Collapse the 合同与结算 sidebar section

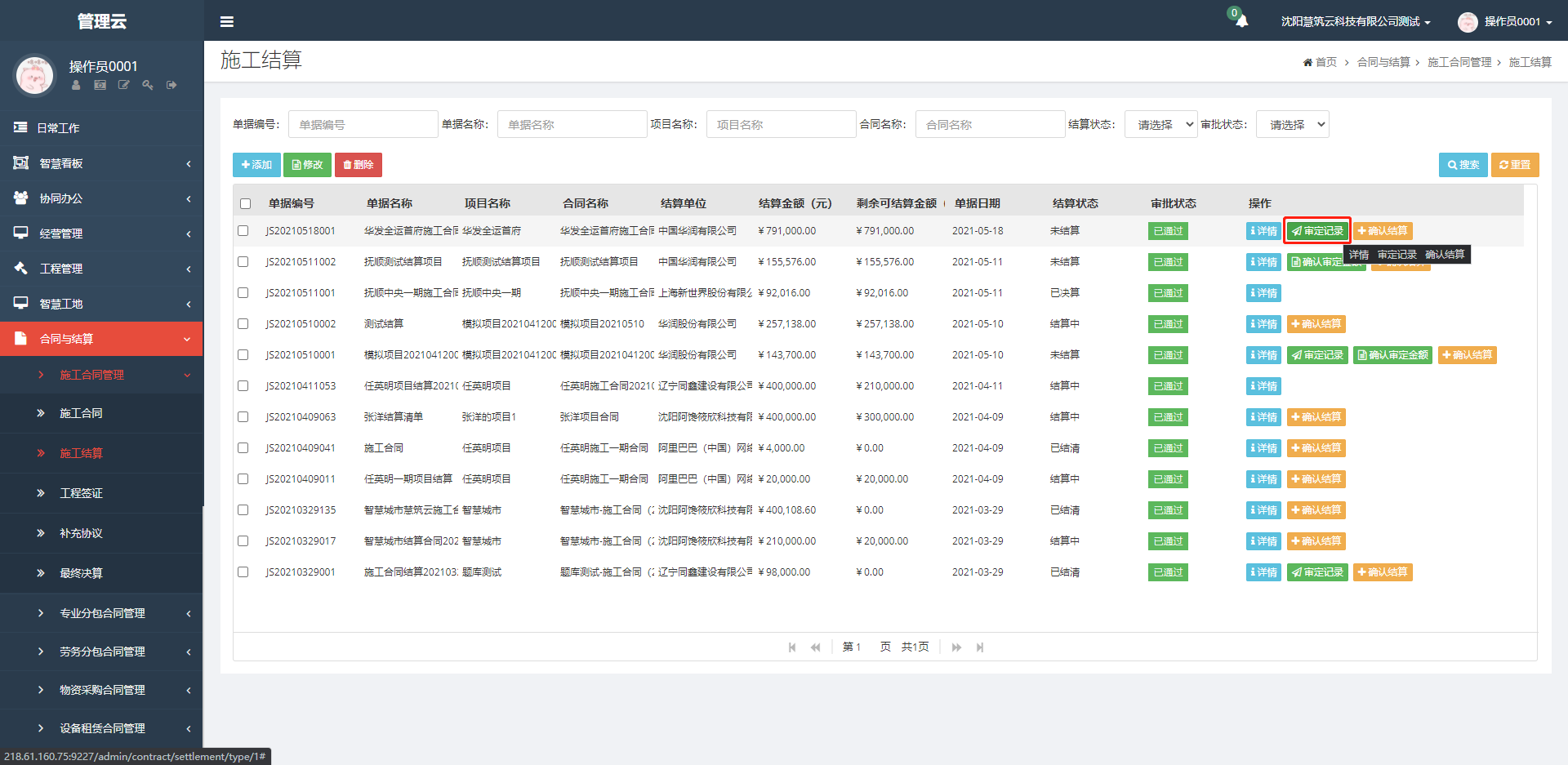point(101,339)
